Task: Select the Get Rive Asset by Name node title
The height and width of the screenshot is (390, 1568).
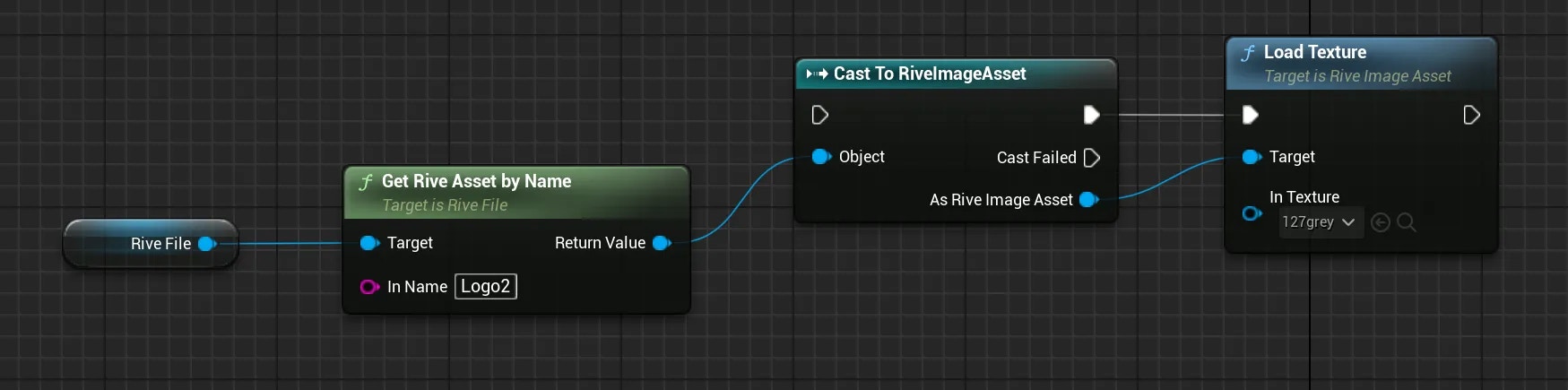Action: (476, 181)
